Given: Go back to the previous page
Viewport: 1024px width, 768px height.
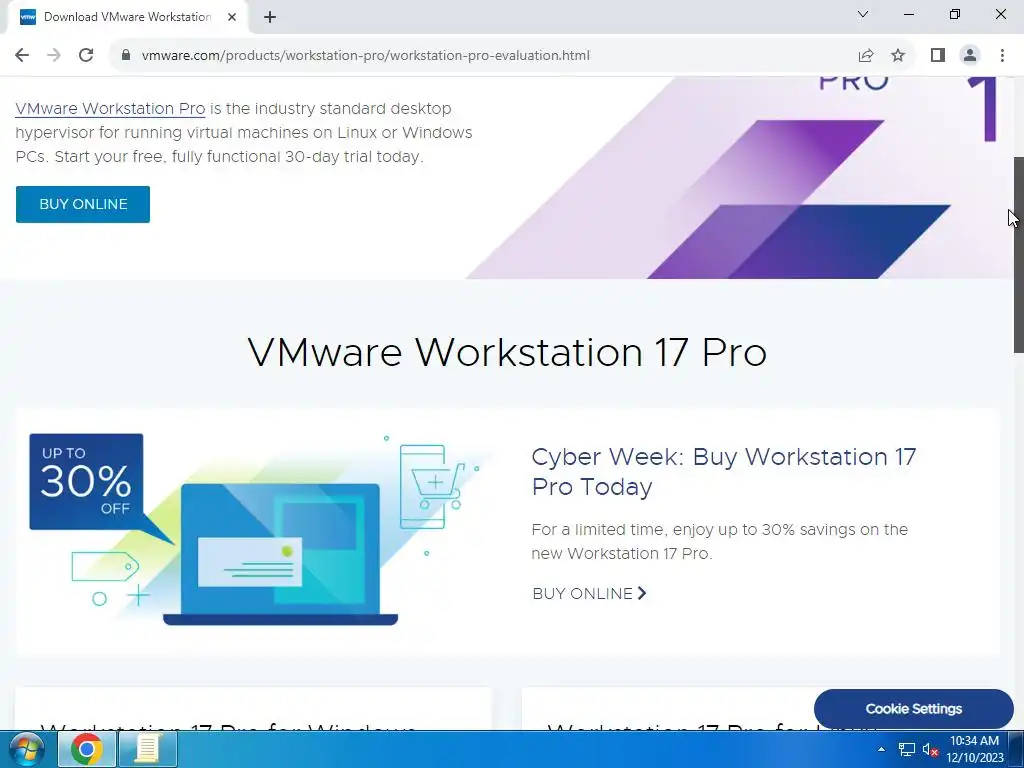Looking at the screenshot, I should tap(22, 56).
